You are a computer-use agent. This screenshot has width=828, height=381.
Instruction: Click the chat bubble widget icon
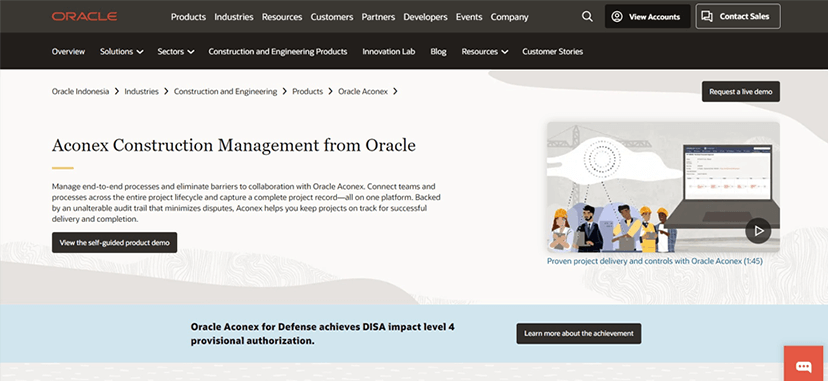tap(804, 366)
